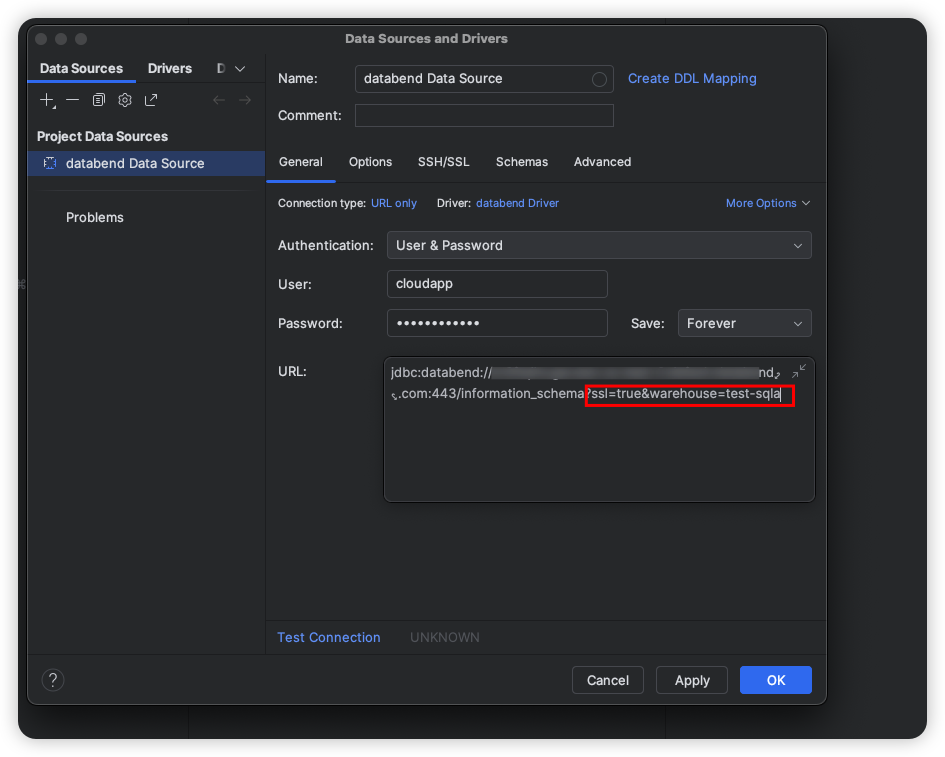945x757 pixels.
Task: Open the help question mark button
Action: [x=53, y=680]
